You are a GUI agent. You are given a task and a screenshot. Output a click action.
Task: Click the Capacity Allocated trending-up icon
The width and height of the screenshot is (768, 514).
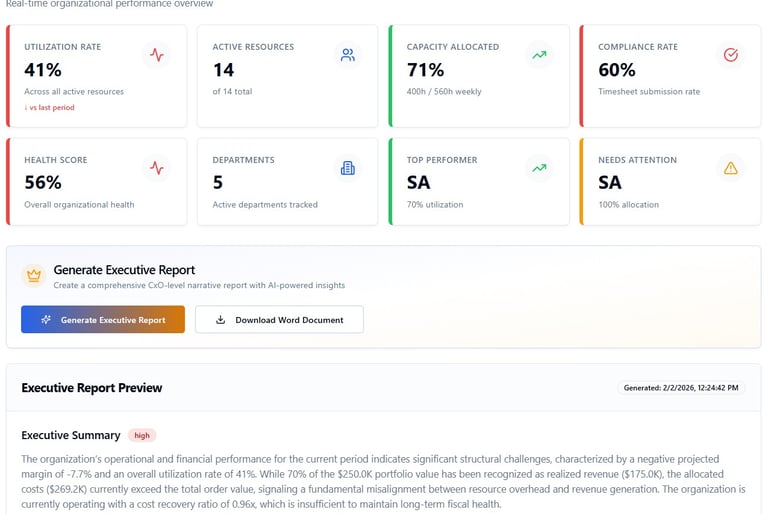(x=540, y=55)
